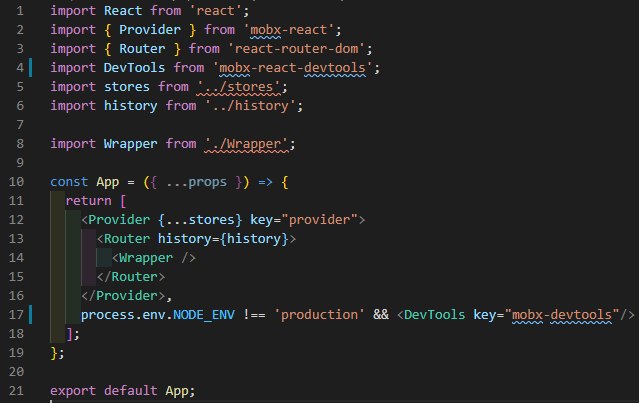Click the 'mobx-react-devtools' import string
Screen dimensions: 639x403
pos(292,68)
